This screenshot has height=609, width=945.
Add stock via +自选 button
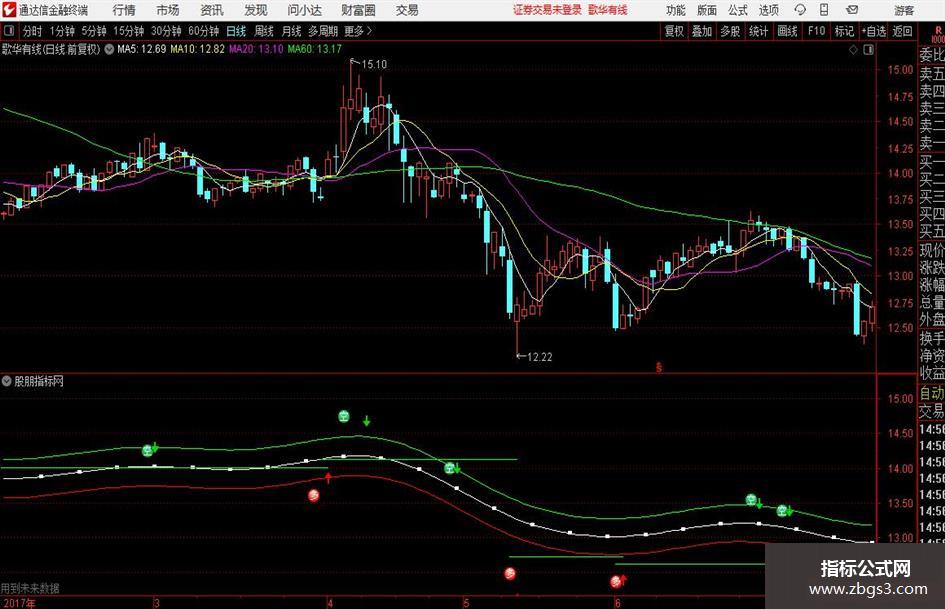pos(873,31)
